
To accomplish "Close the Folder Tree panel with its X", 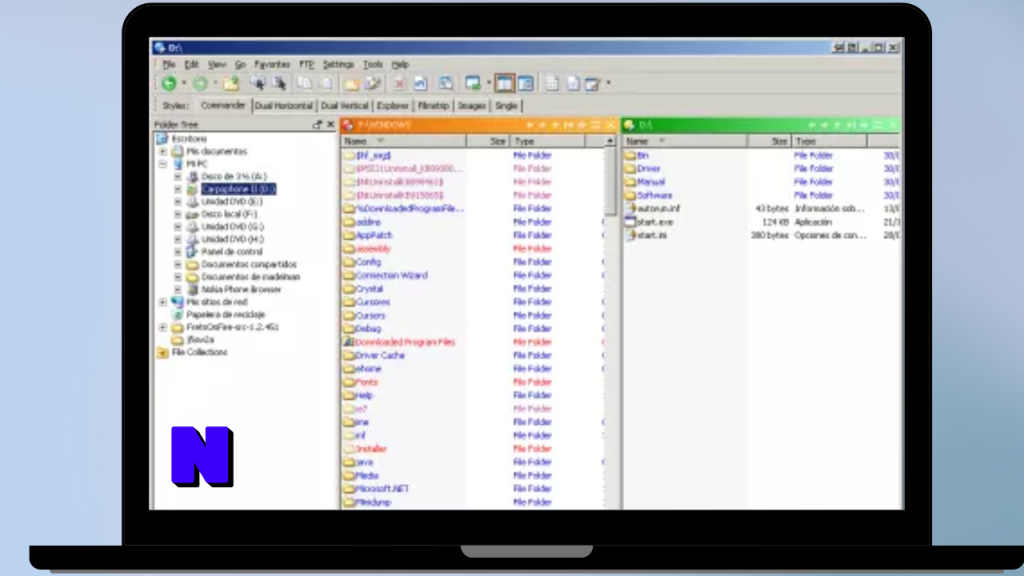I will tap(330, 124).
